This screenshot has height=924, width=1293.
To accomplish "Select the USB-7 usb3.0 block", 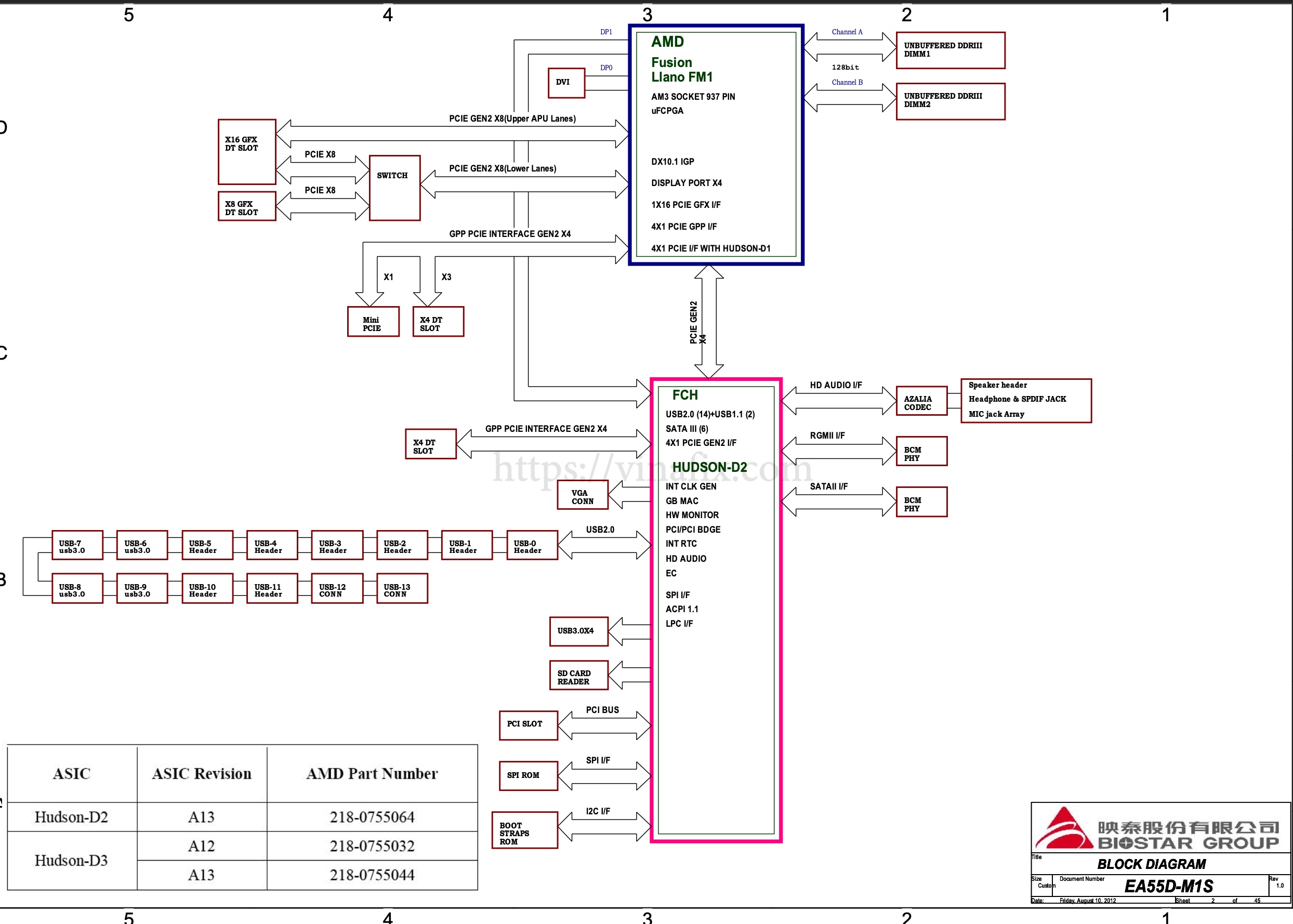I will point(77,545).
